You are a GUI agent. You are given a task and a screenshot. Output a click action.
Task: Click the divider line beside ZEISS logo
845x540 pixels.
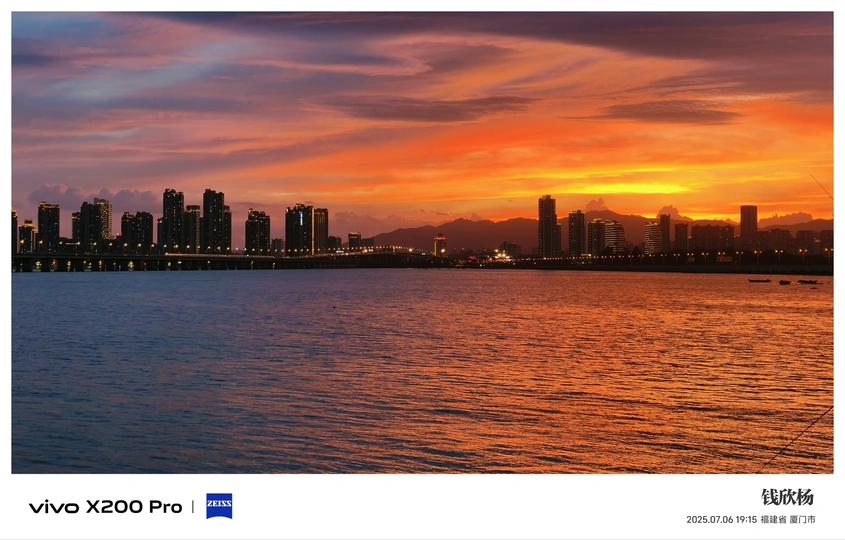(x=193, y=507)
